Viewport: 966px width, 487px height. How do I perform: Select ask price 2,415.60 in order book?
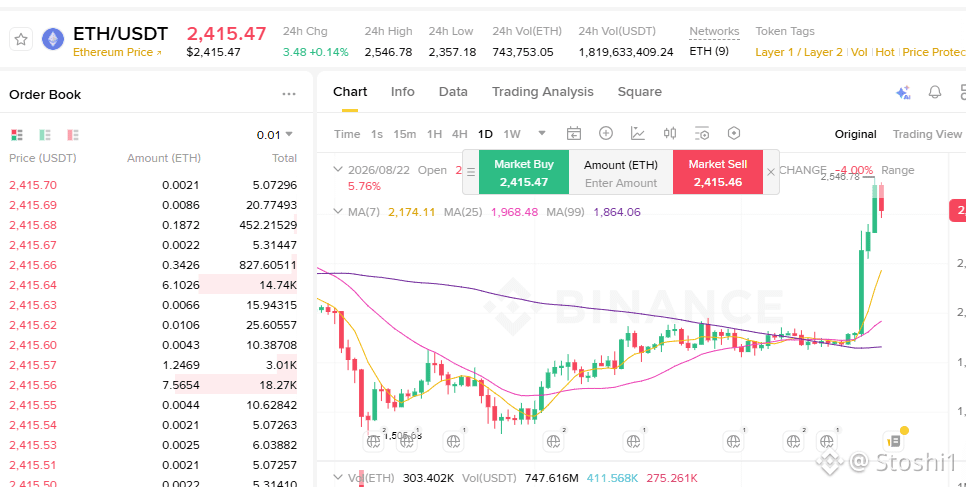point(33,345)
